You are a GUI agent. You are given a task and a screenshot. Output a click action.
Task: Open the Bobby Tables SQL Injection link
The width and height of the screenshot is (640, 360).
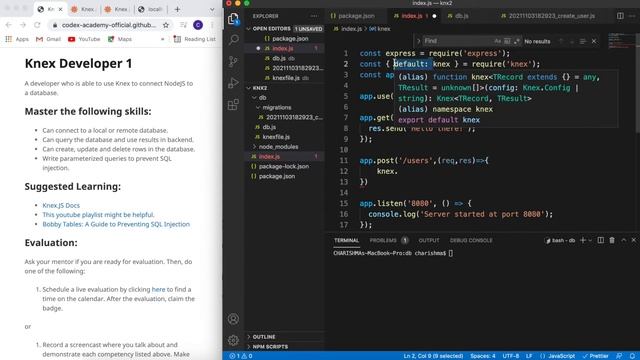click(x=116, y=224)
